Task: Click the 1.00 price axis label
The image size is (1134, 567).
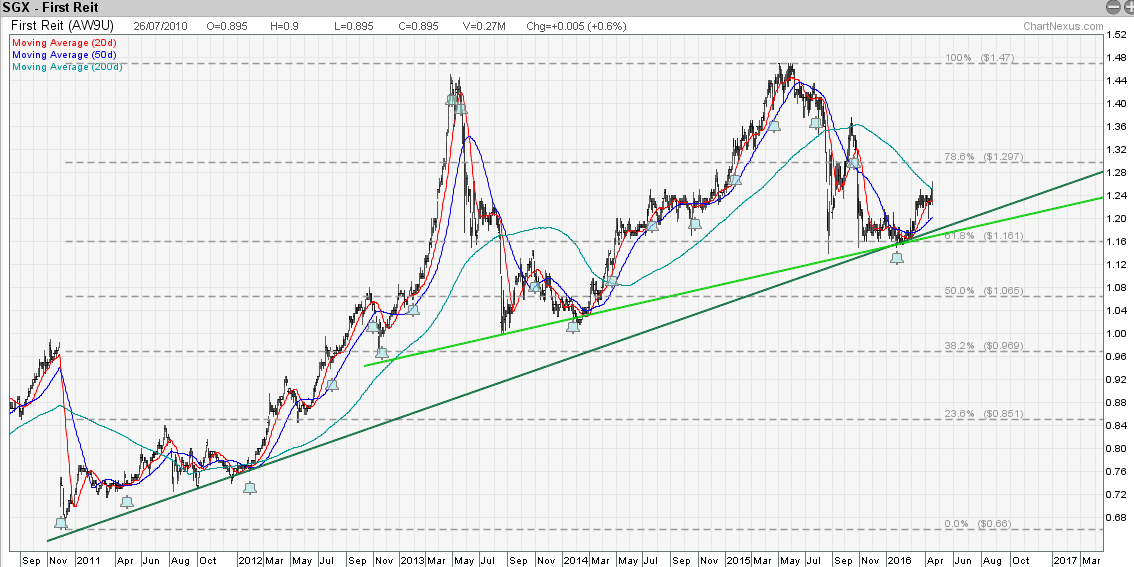Action: pos(1117,333)
